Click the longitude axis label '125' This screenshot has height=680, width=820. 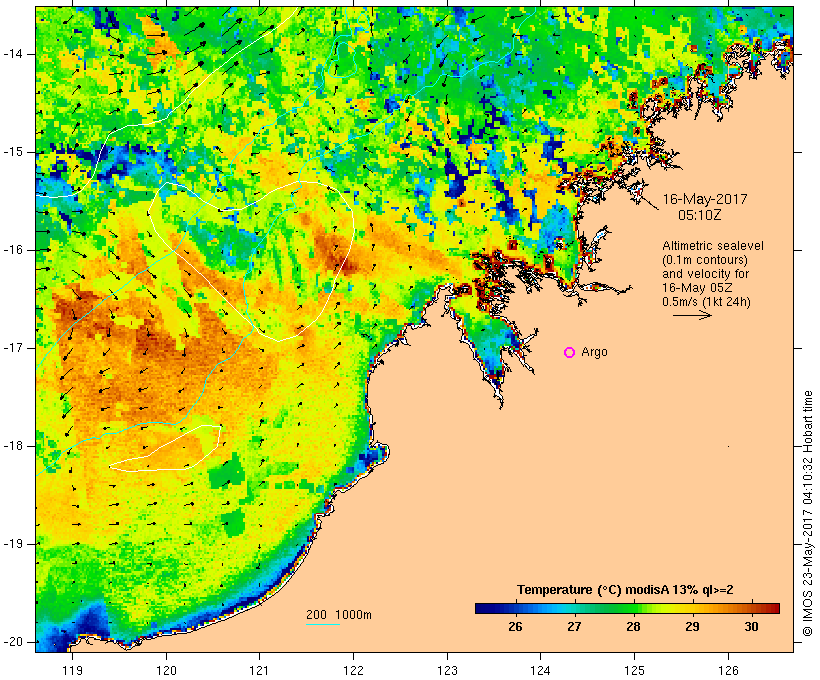point(635,670)
